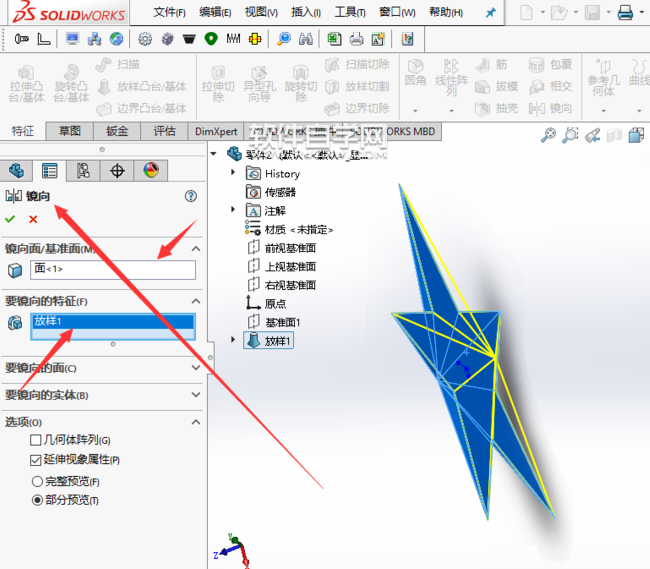Click the globe icon in toolbar
The width and height of the screenshot is (650, 569).
click(116, 39)
